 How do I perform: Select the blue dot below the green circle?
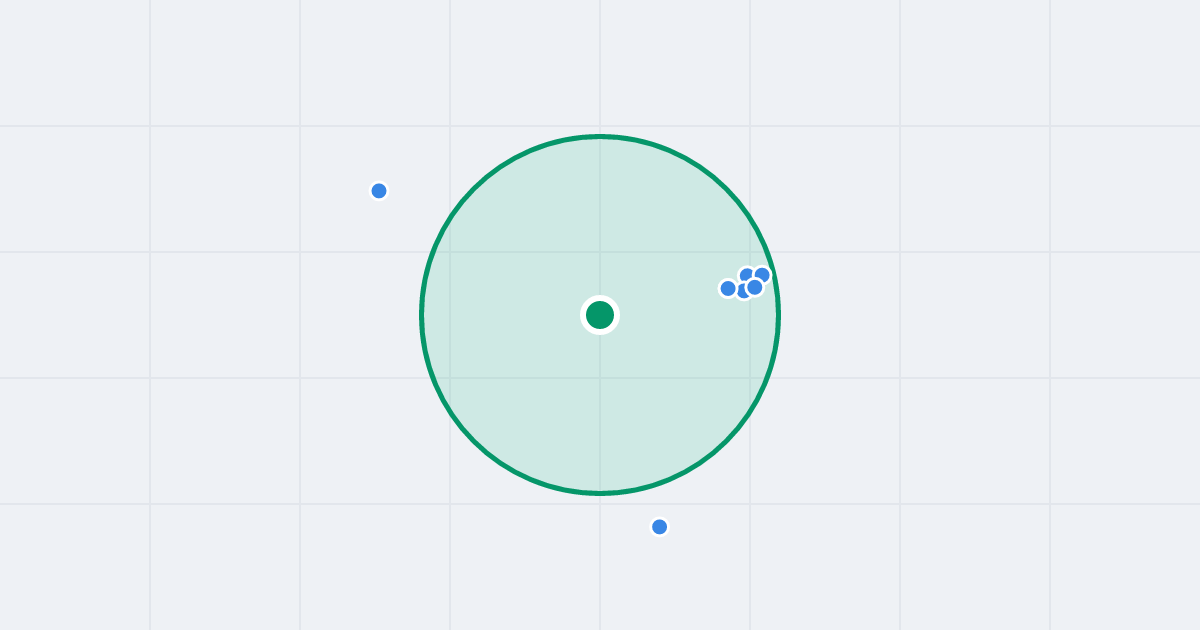click(x=659, y=527)
